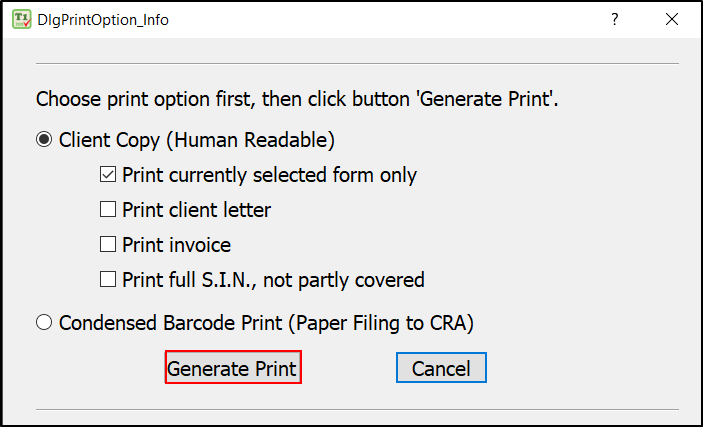
Task: Click the 'Print client letter' label text
Action: (196, 210)
